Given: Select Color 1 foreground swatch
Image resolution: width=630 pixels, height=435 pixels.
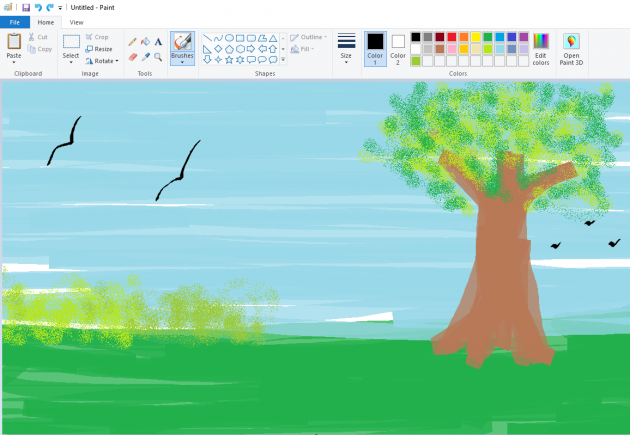Looking at the screenshot, I should click(x=375, y=47).
